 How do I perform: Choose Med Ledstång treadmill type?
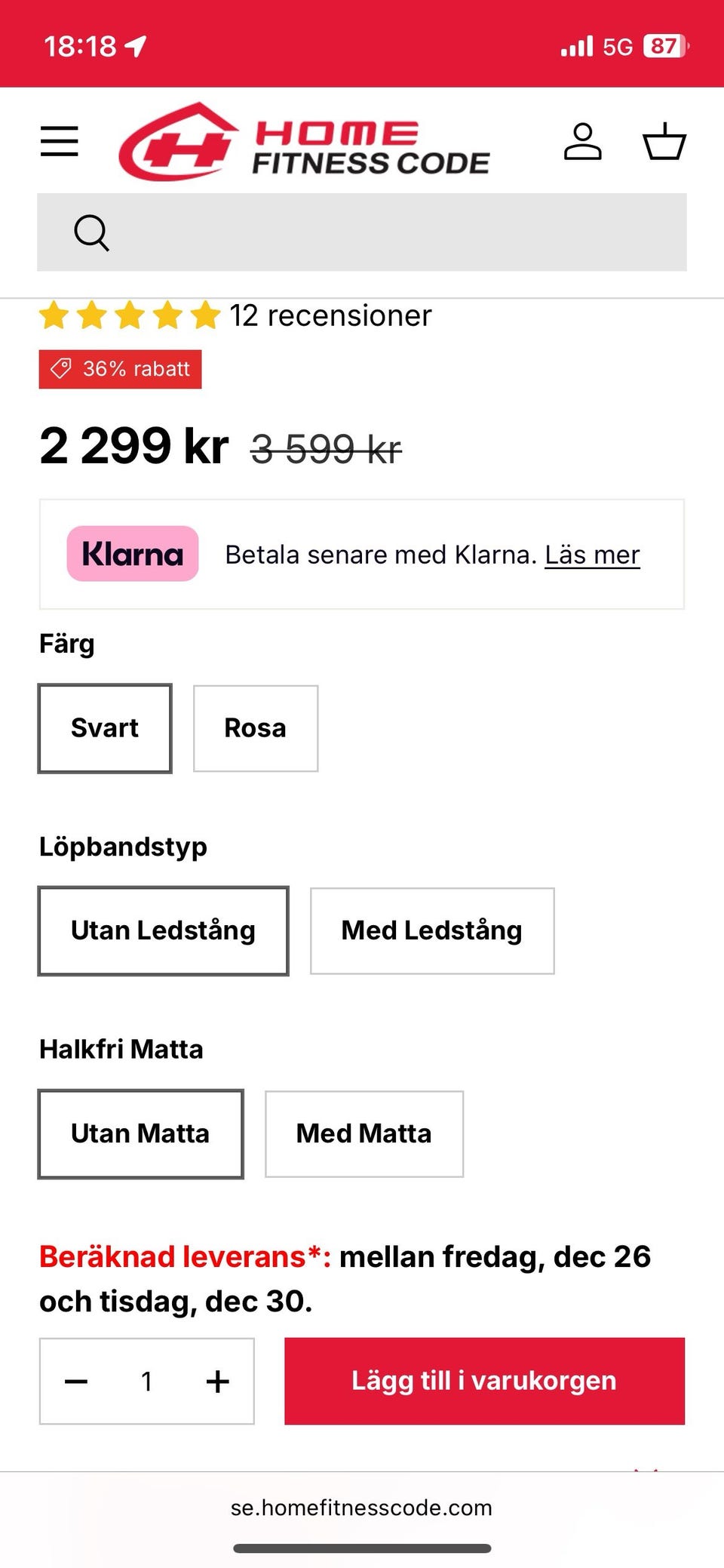click(432, 930)
